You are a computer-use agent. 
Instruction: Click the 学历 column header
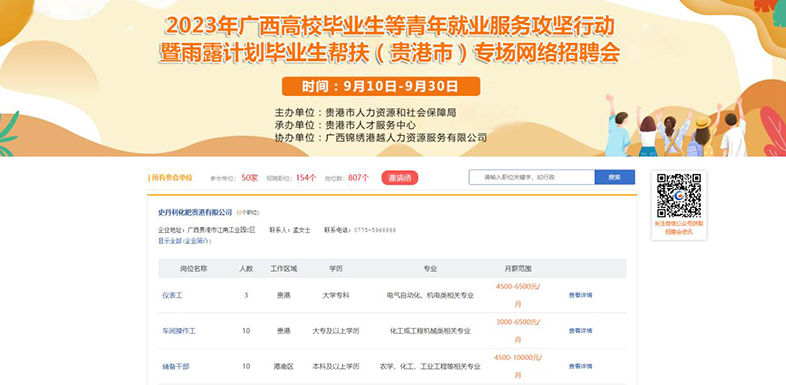(336, 269)
